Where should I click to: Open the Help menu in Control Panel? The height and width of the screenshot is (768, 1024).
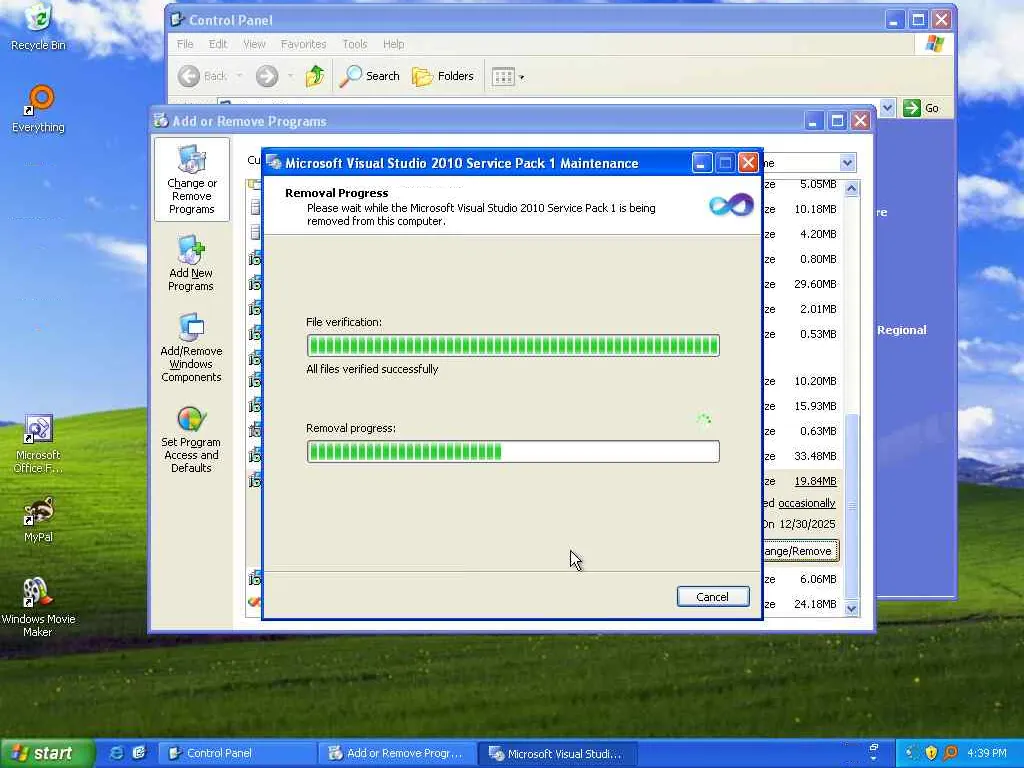point(393,44)
